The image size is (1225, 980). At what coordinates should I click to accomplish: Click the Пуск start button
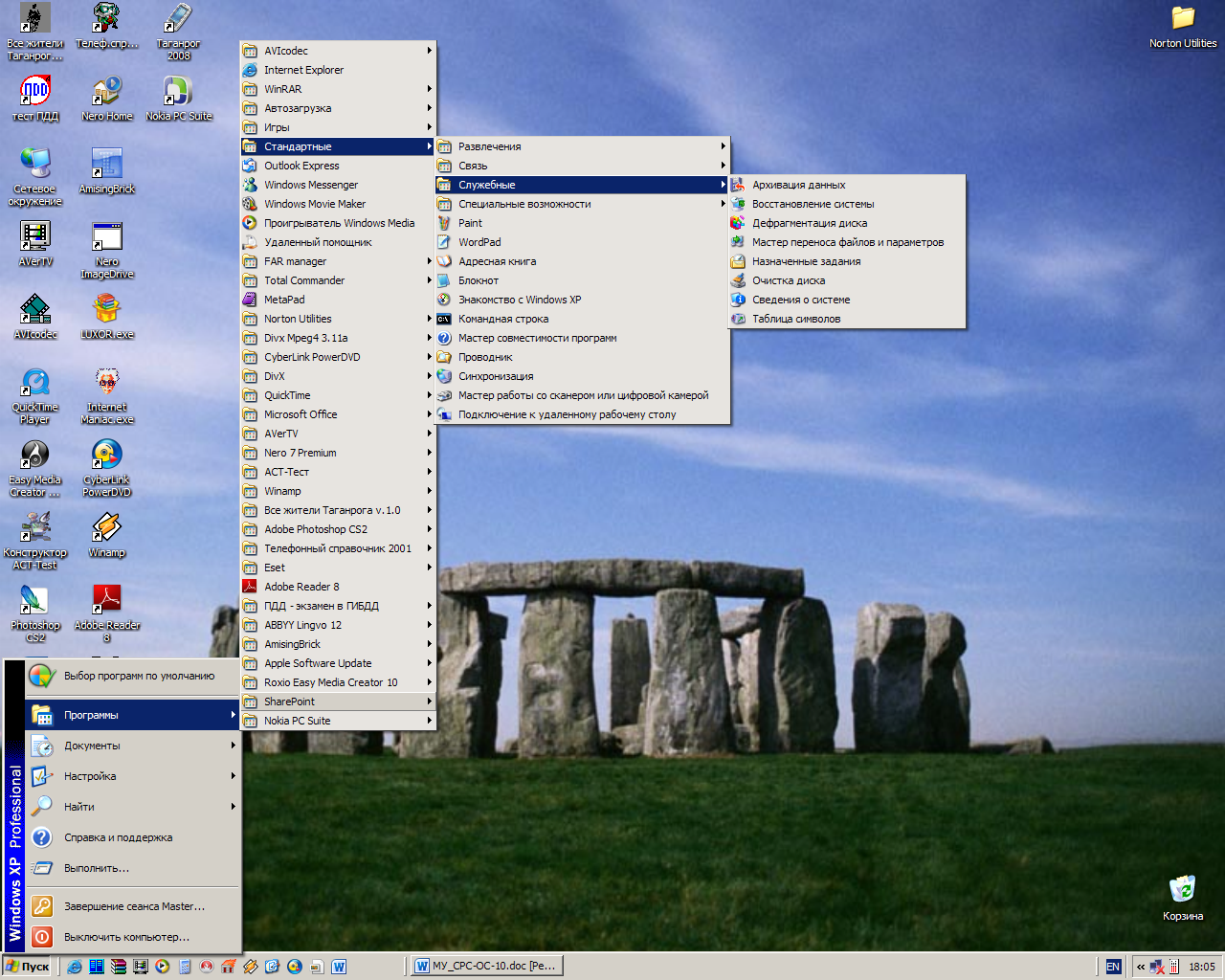pyautogui.click(x=28, y=967)
